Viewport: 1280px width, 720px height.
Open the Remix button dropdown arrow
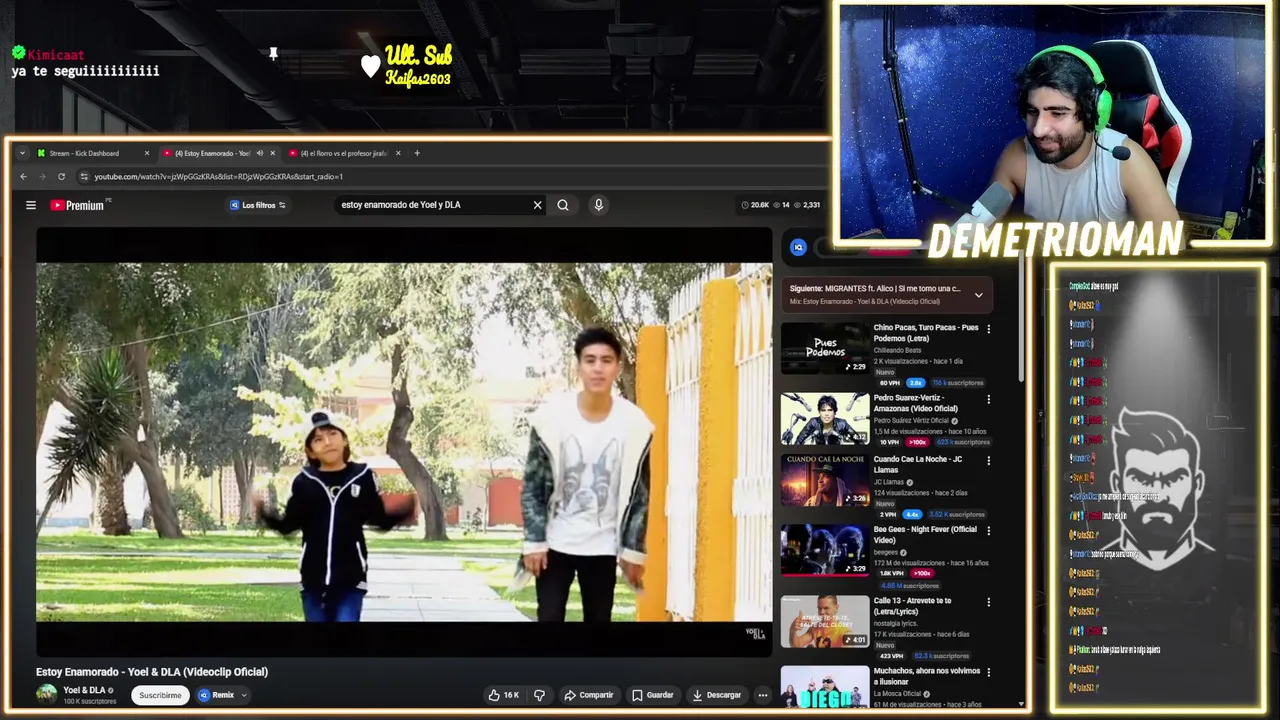coord(243,695)
